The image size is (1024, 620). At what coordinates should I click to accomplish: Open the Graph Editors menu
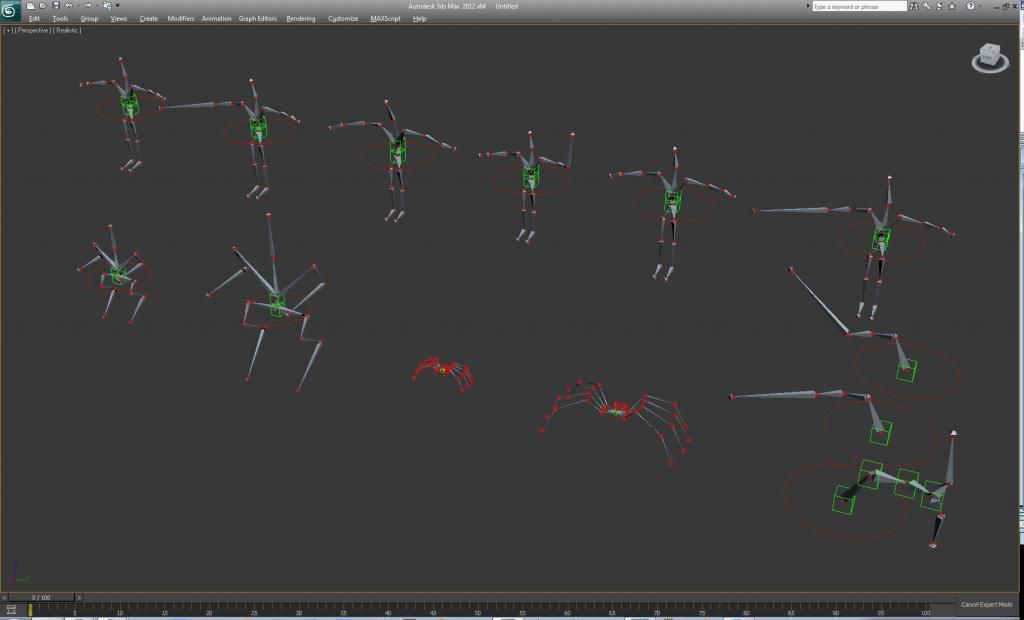point(258,18)
